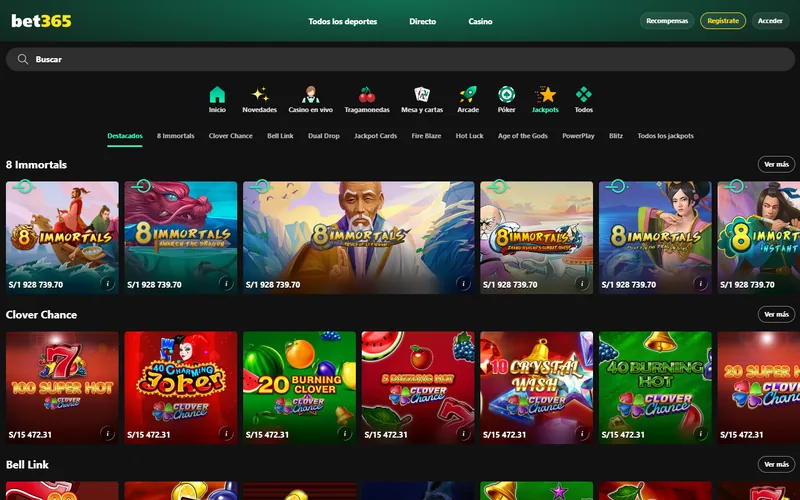This screenshot has width=800, height=500.
Task: Click the Acceder login button
Action: point(770,21)
